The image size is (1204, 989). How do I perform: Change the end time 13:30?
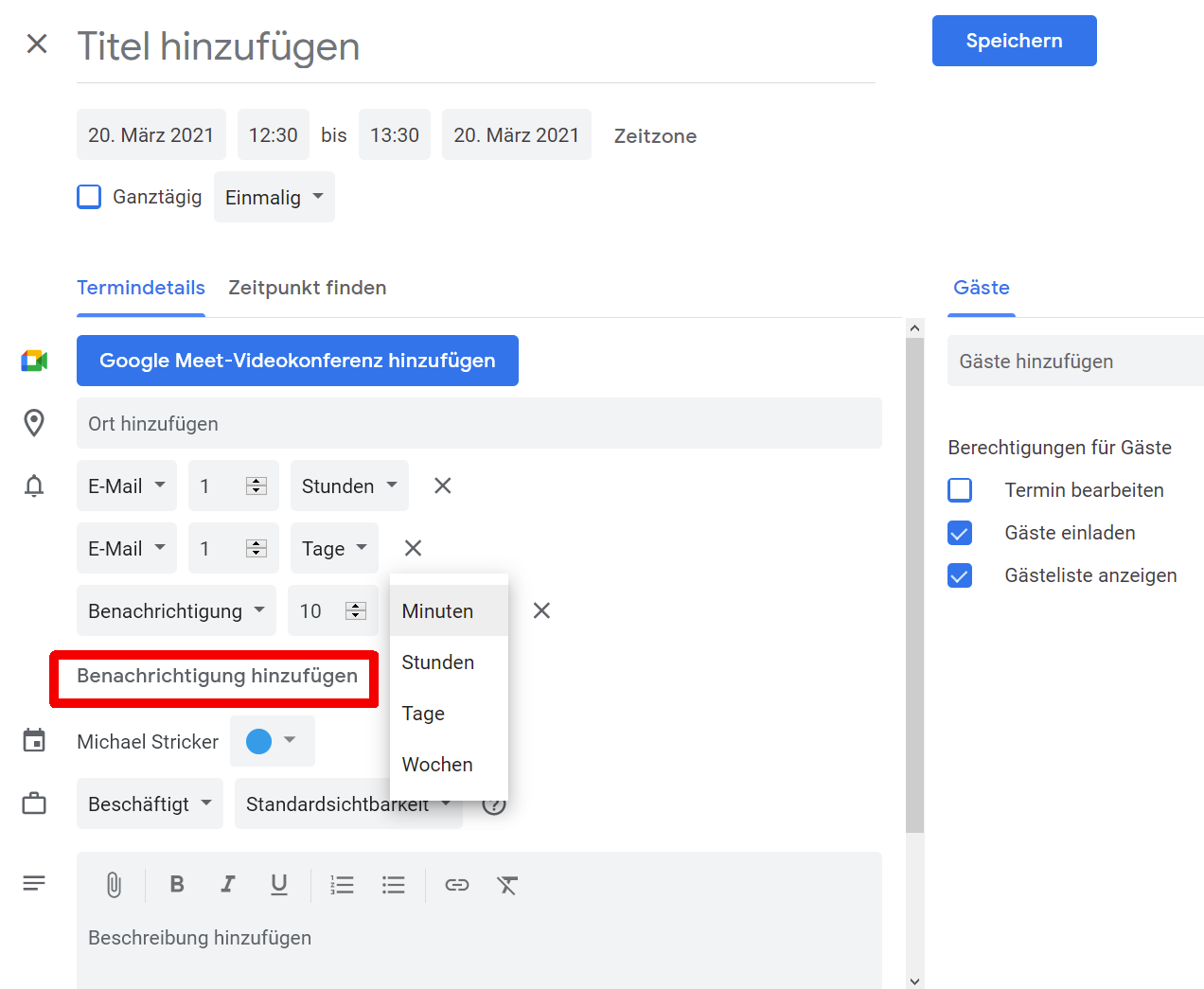pos(395,134)
